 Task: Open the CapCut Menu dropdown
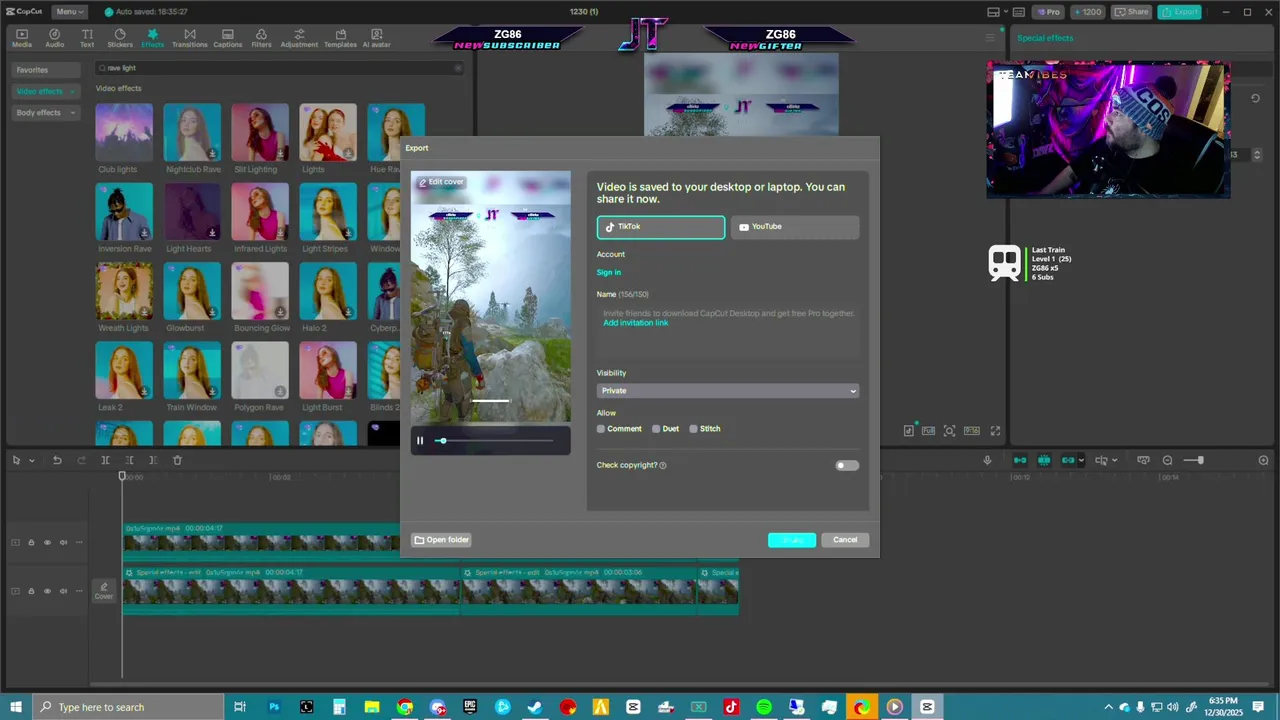tap(68, 12)
